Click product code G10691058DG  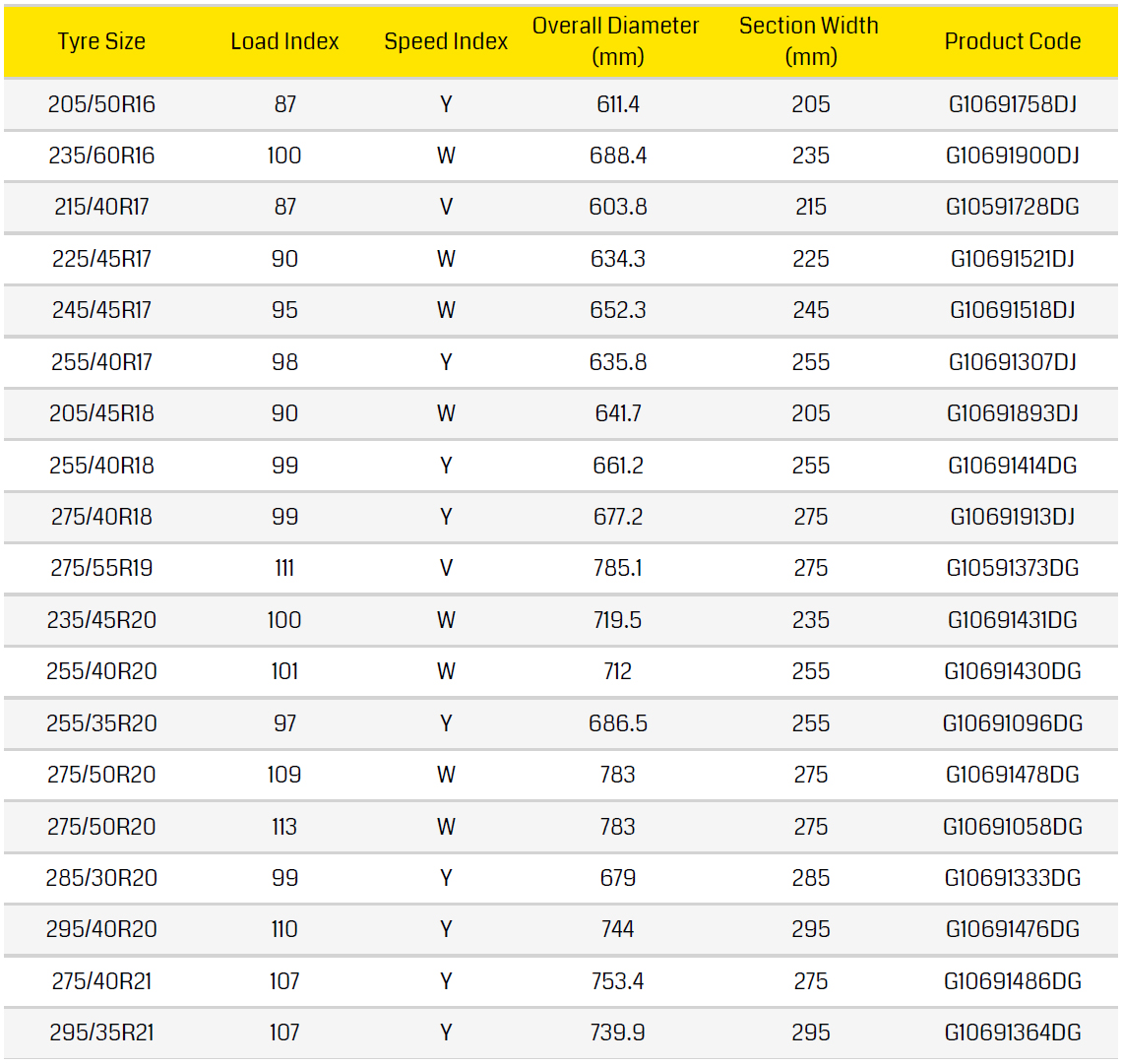click(x=1012, y=827)
